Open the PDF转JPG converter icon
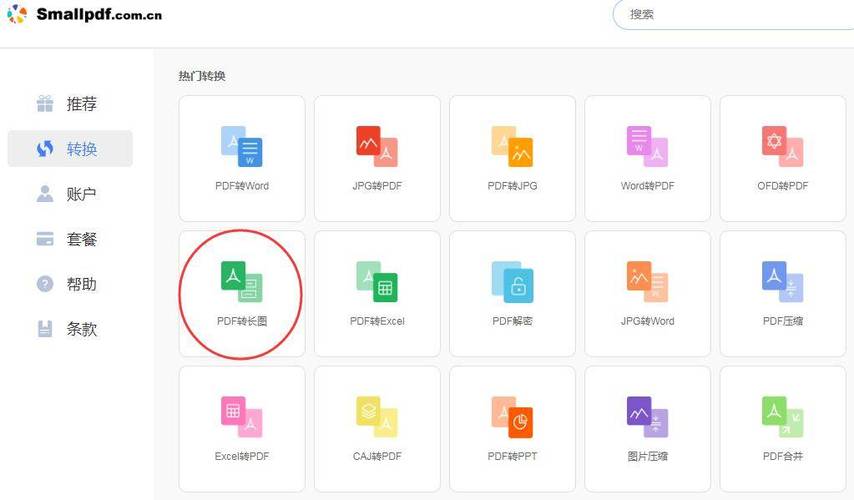Screen dimensions: 854x500 click(512, 146)
